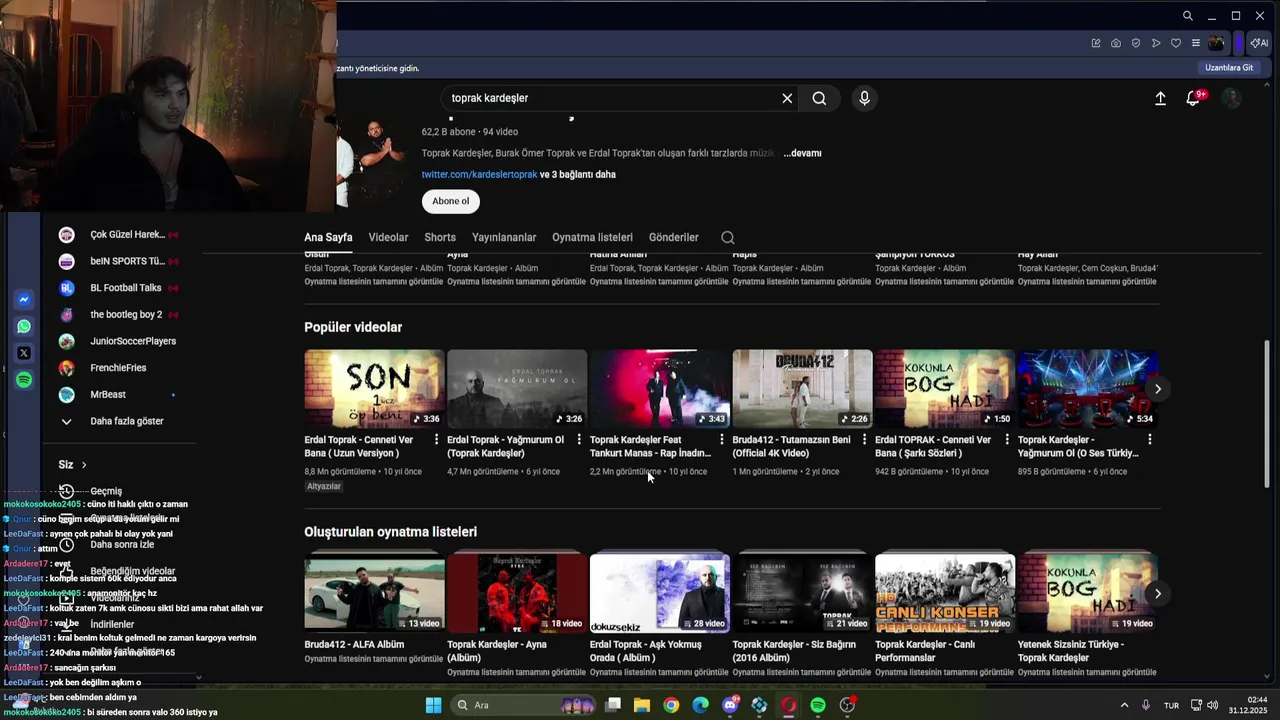Viewport: 1280px width, 720px height.
Task: Open the Oynatma listeleri tab
Action: 592,238
